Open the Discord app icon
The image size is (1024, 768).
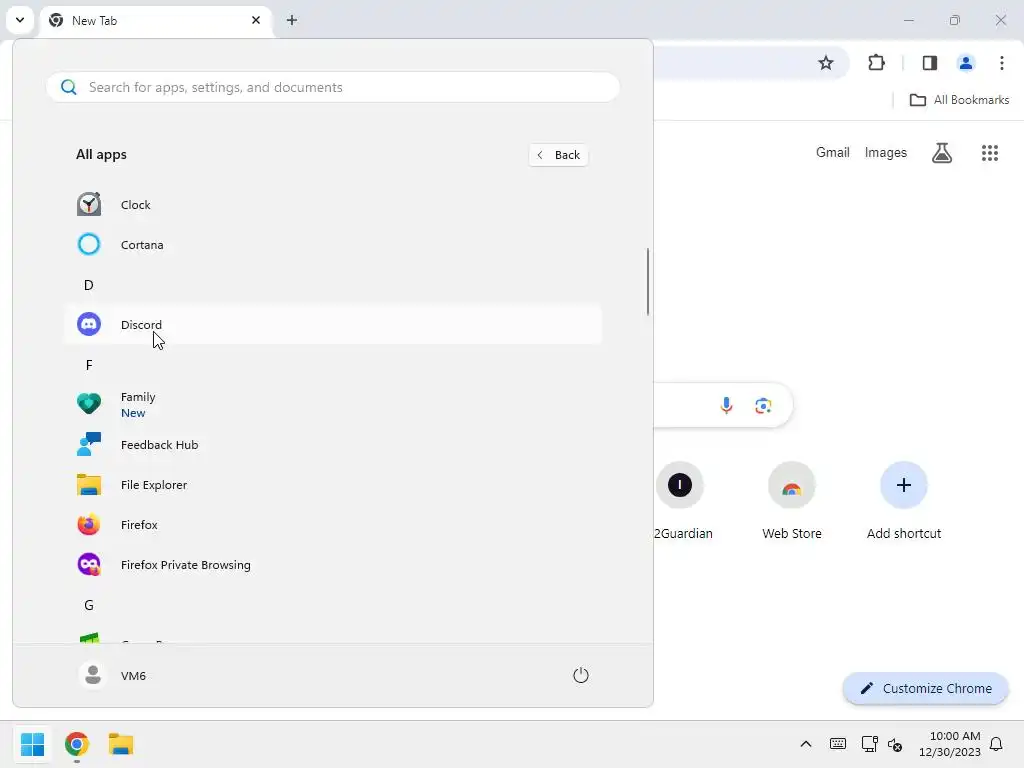(89, 324)
